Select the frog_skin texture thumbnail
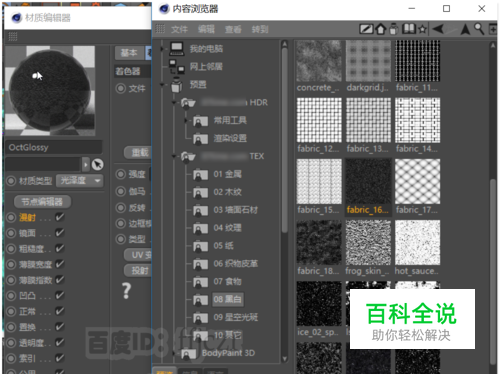The width and height of the screenshot is (500, 374). 368,242
